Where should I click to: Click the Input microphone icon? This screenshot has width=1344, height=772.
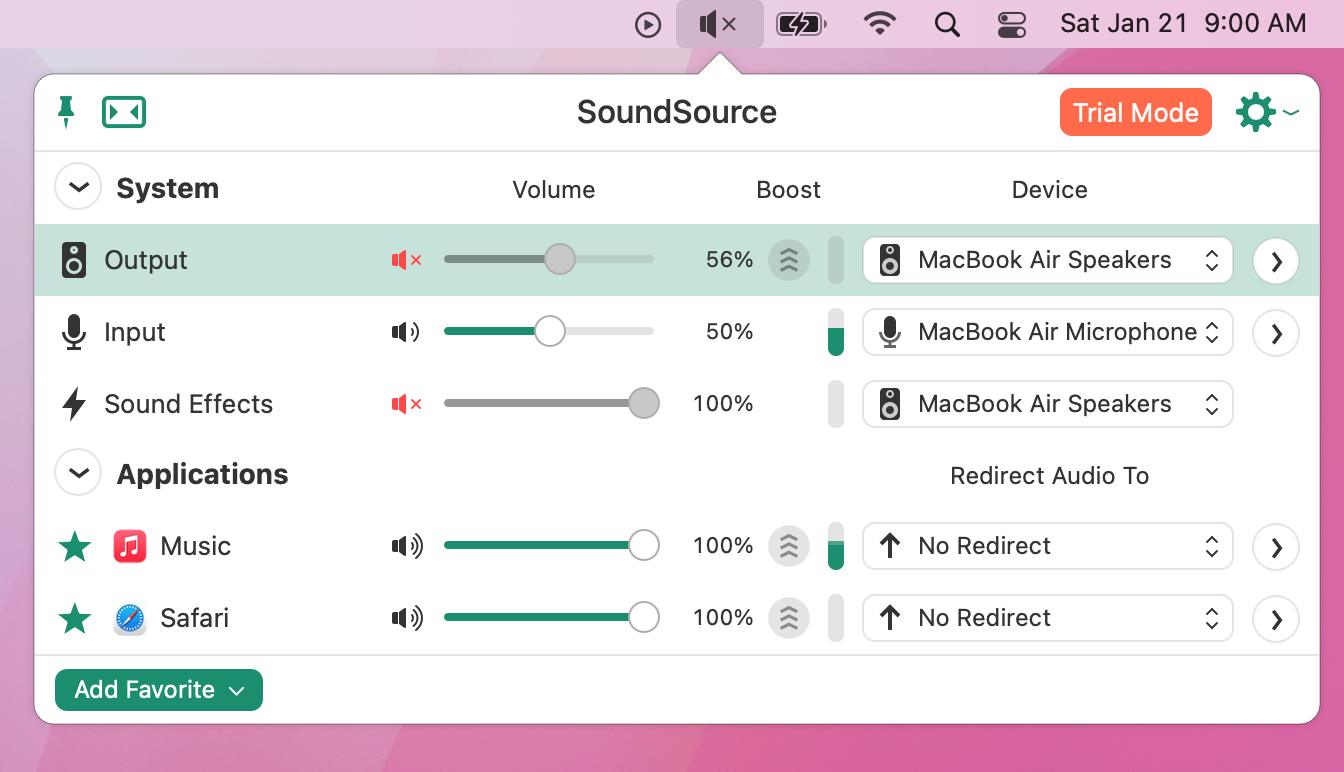pos(74,332)
